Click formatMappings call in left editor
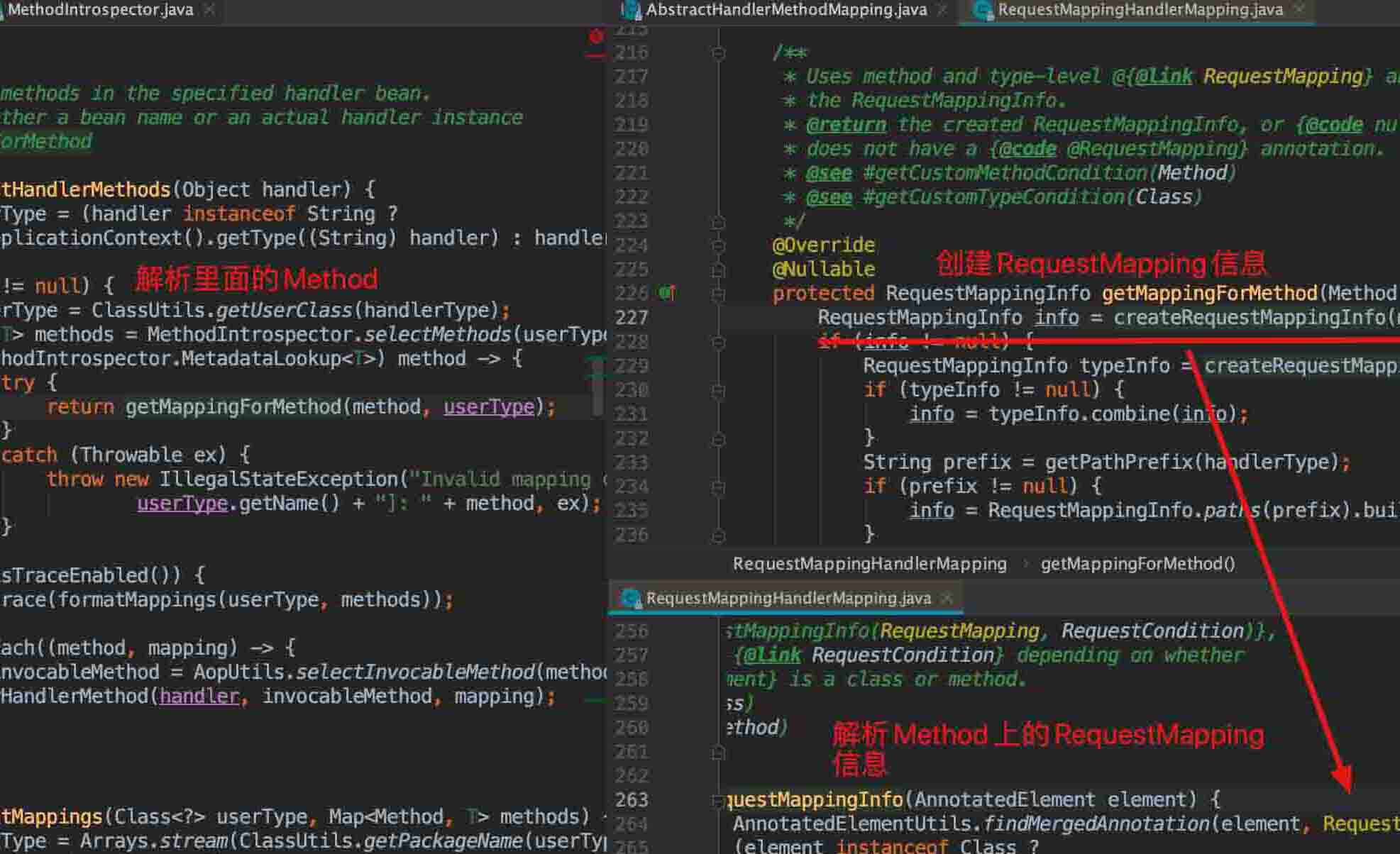 [x=136, y=600]
